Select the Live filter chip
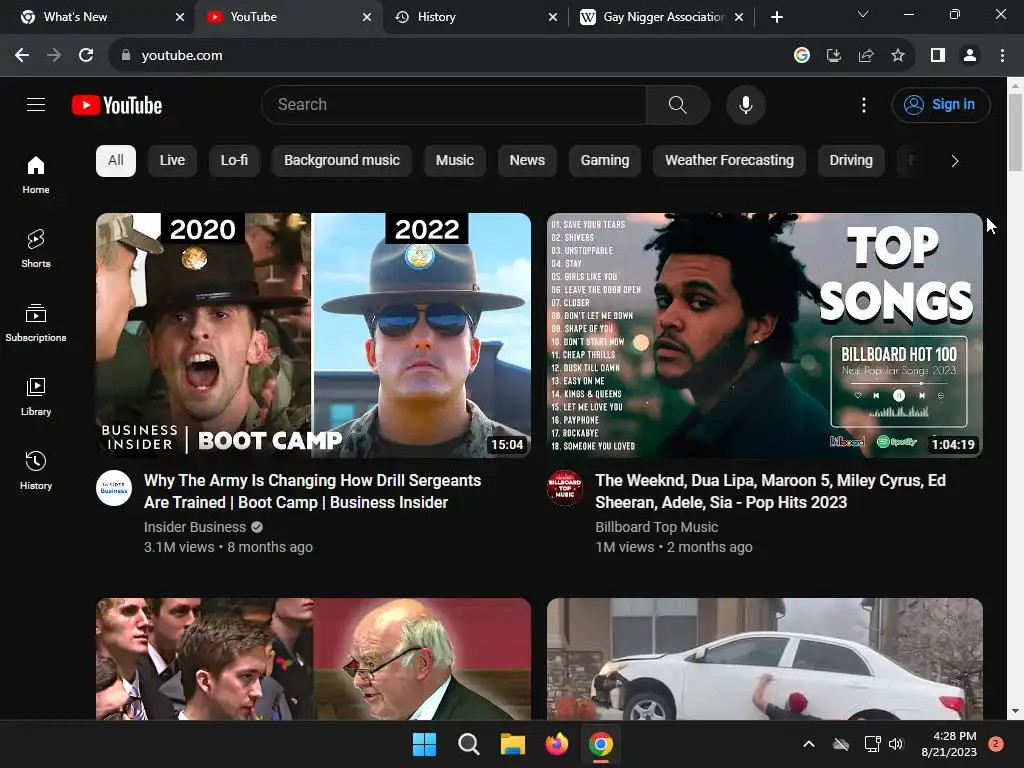Viewport: 1024px width, 768px height. pos(172,161)
